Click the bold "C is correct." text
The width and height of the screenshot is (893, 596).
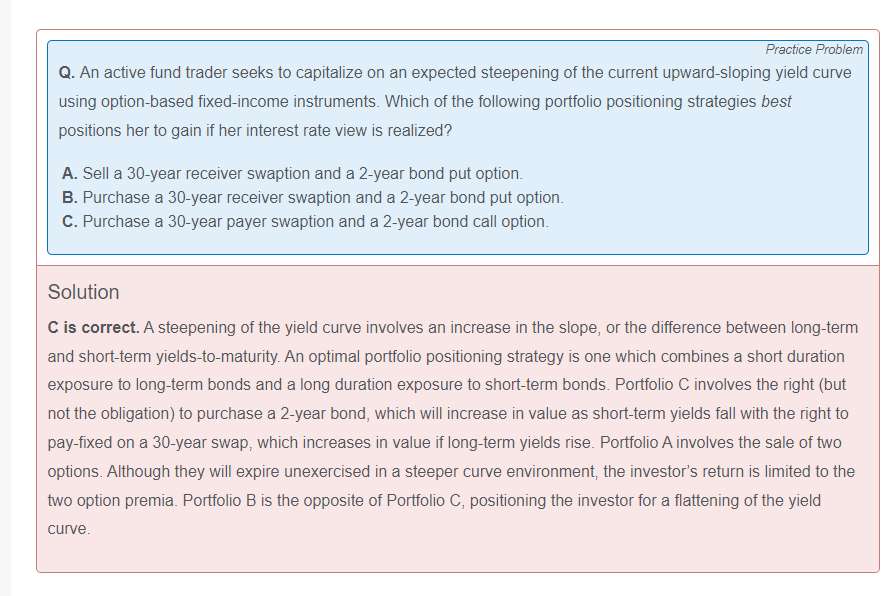coord(93,328)
